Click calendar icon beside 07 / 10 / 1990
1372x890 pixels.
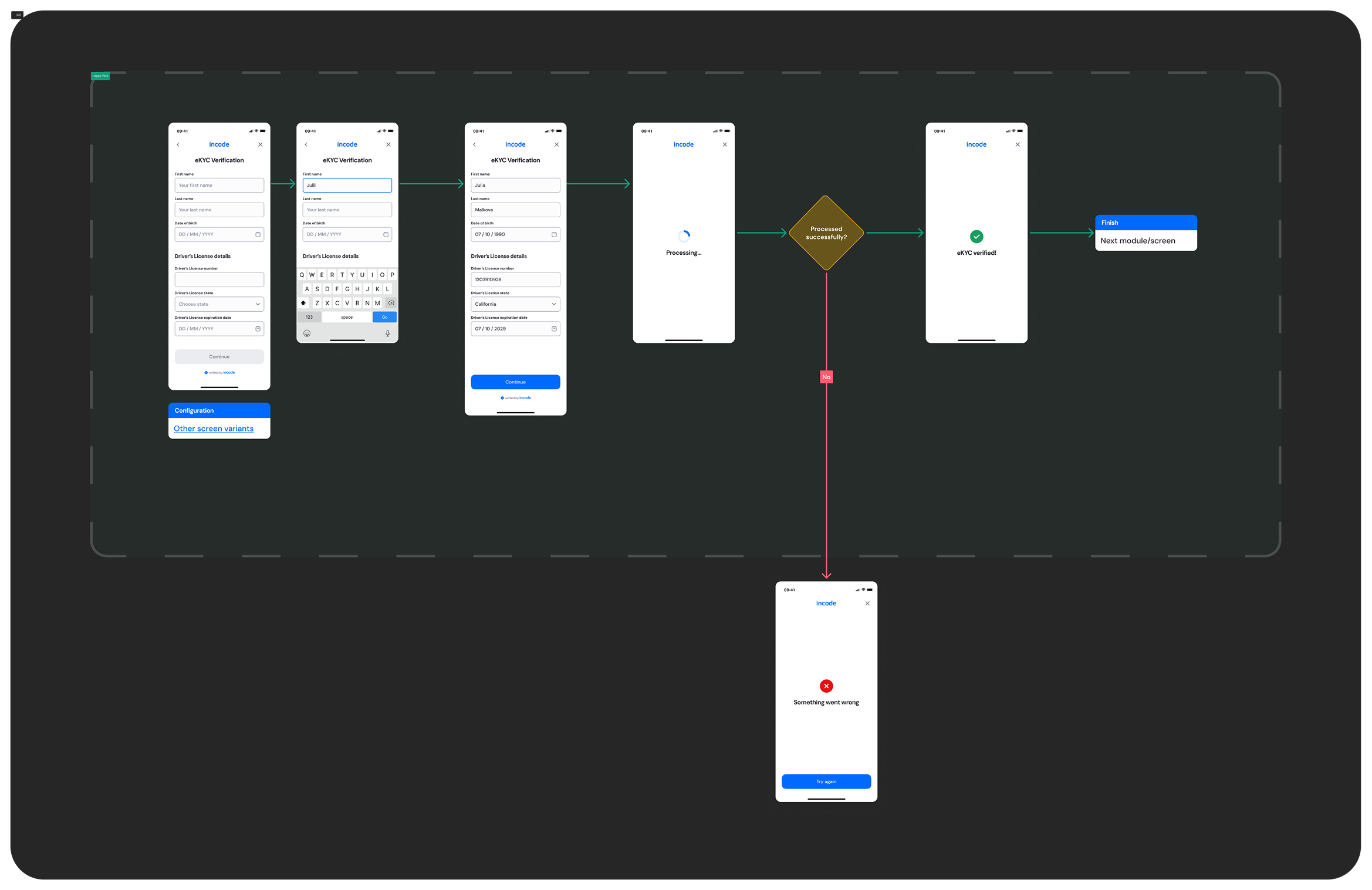(x=554, y=234)
